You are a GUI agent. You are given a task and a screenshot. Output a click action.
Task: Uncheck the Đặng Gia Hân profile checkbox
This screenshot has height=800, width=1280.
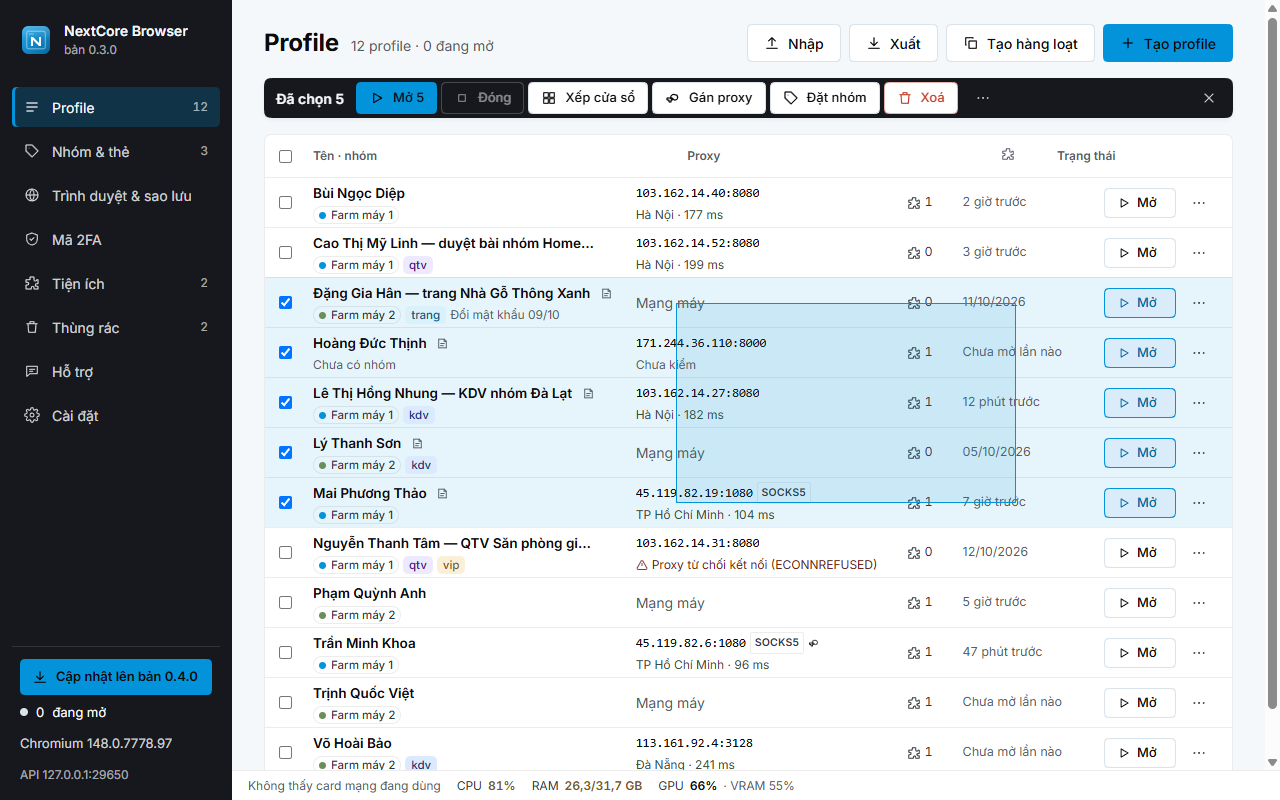pos(286,302)
